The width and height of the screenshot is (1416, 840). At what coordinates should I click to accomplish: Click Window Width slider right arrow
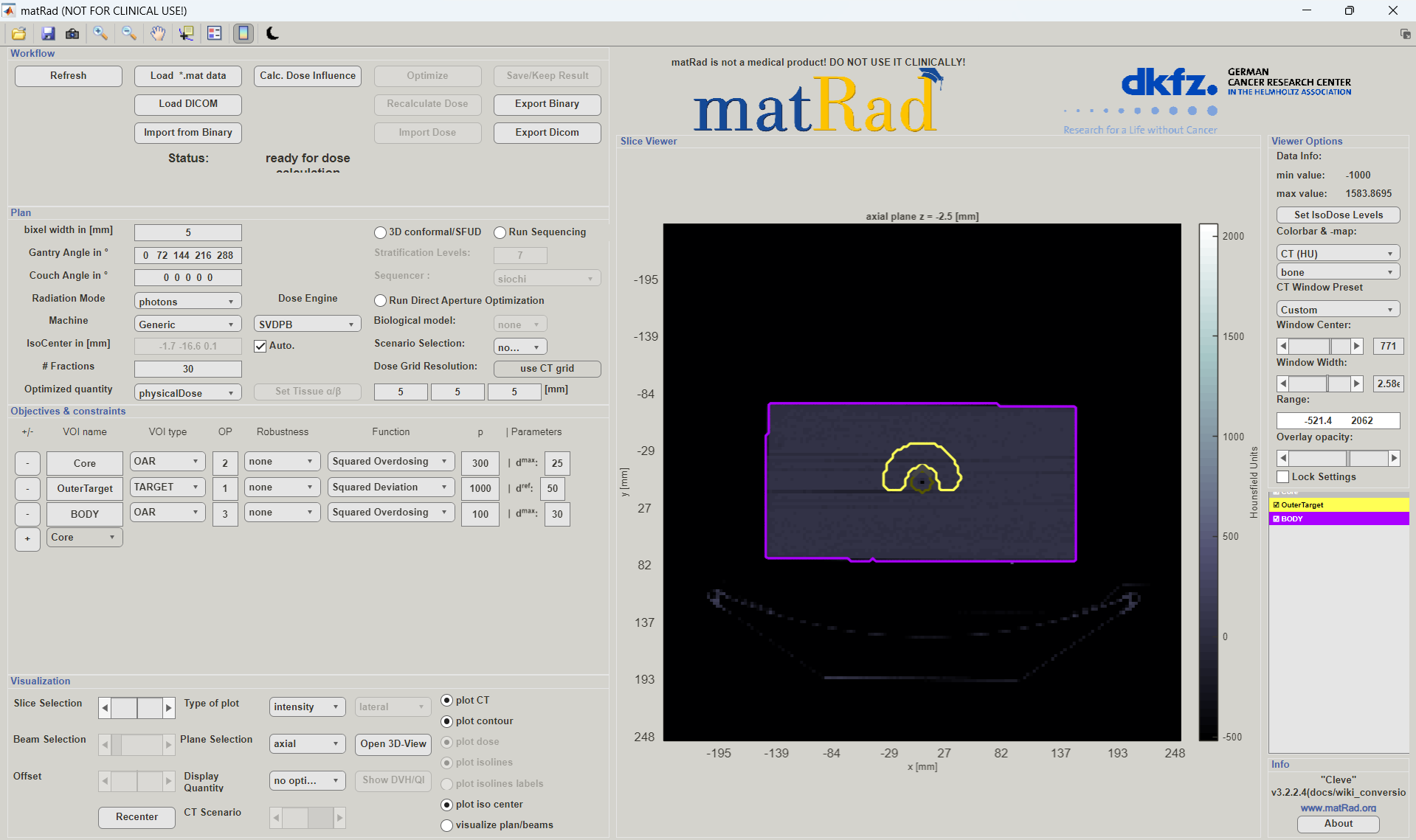[1356, 383]
